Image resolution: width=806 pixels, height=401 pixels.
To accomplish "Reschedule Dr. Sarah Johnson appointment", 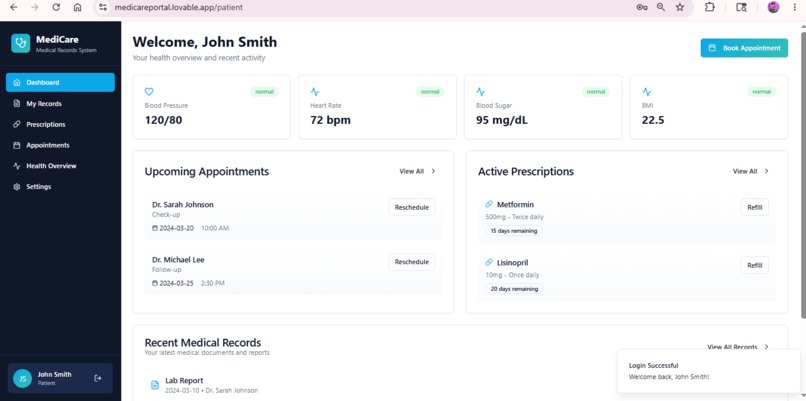I will (412, 207).
